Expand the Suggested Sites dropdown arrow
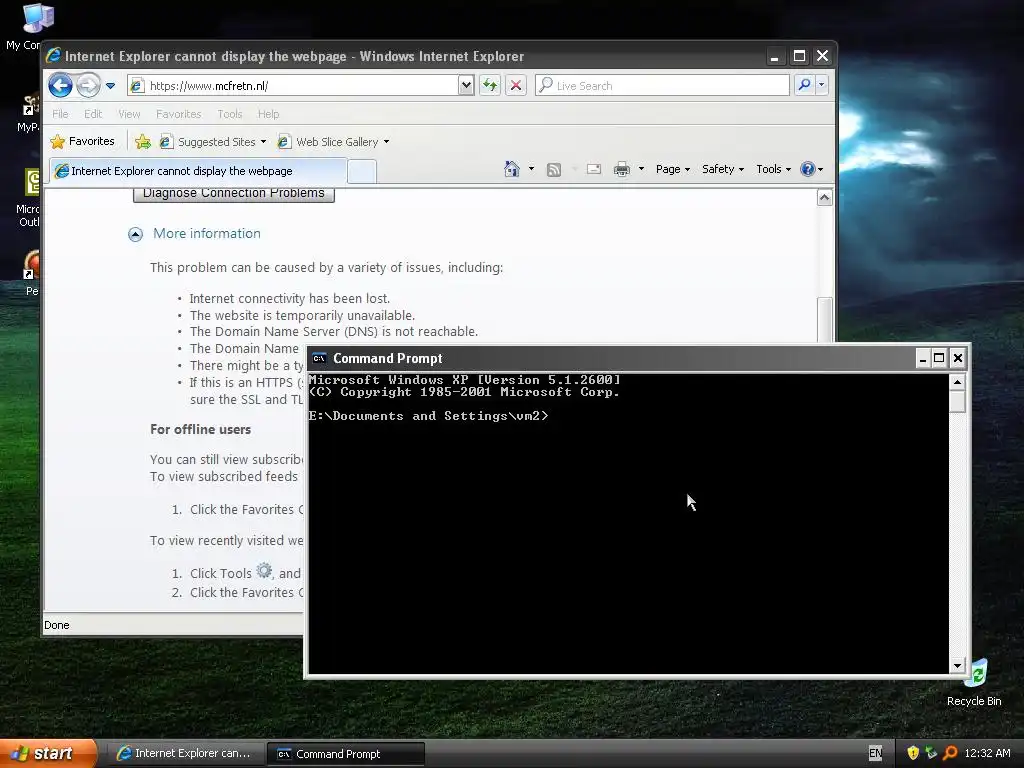 [263, 142]
